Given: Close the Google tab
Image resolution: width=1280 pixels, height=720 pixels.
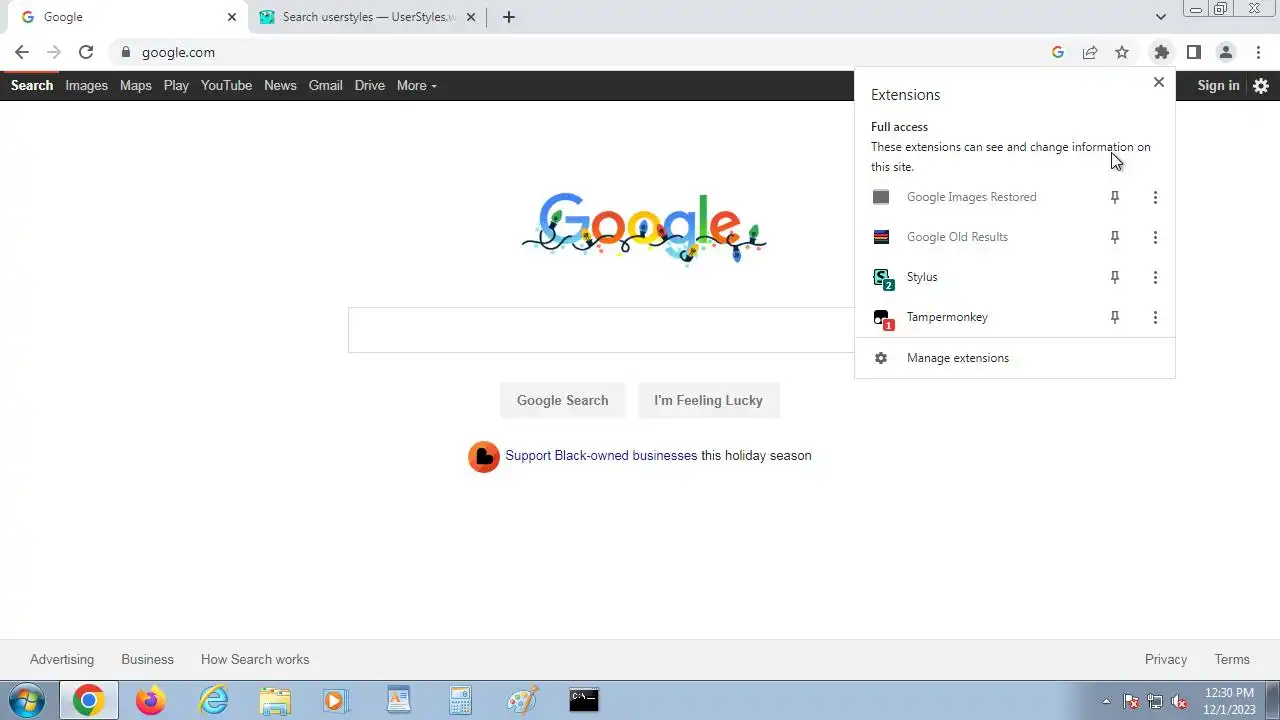Looking at the screenshot, I should [232, 17].
